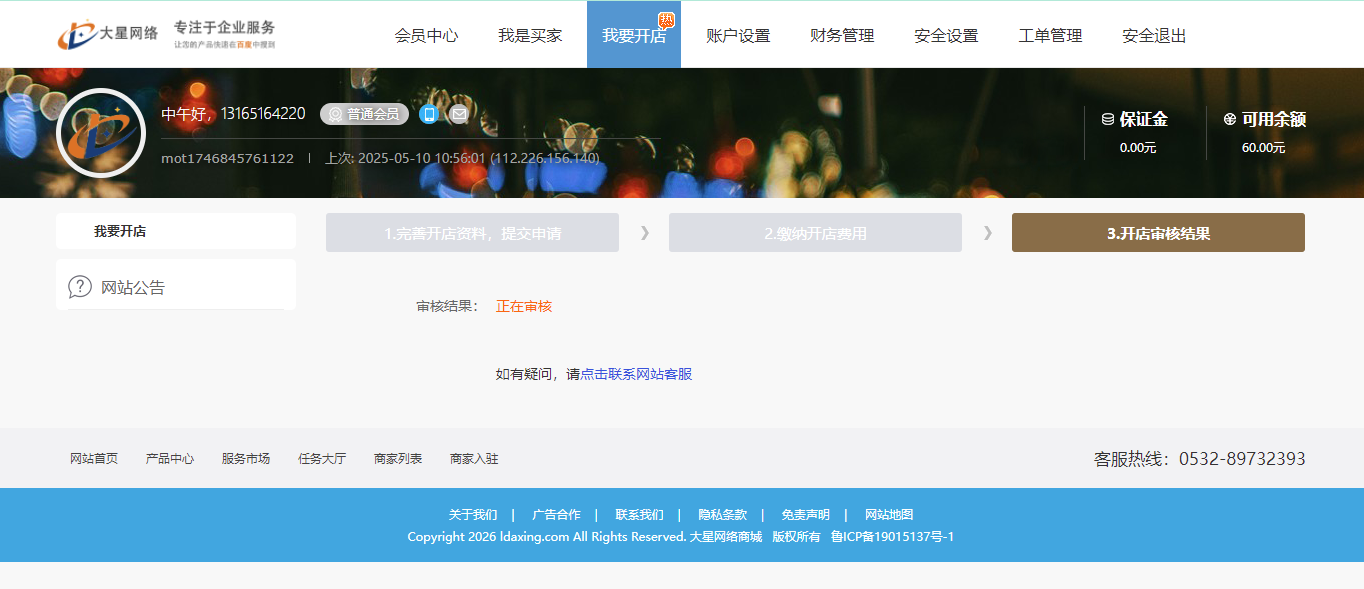Click the 可用余额 balance icon
The height and width of the screenshot is (589, 1364).
coord(1229,119)
